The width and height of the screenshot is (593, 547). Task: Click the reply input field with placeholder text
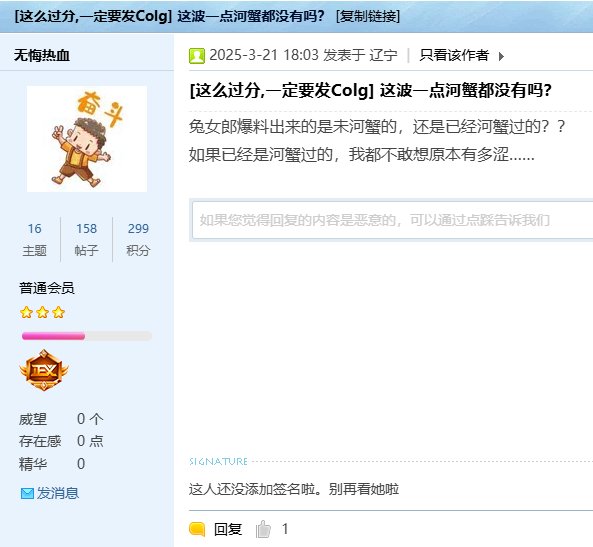[392, 220]
